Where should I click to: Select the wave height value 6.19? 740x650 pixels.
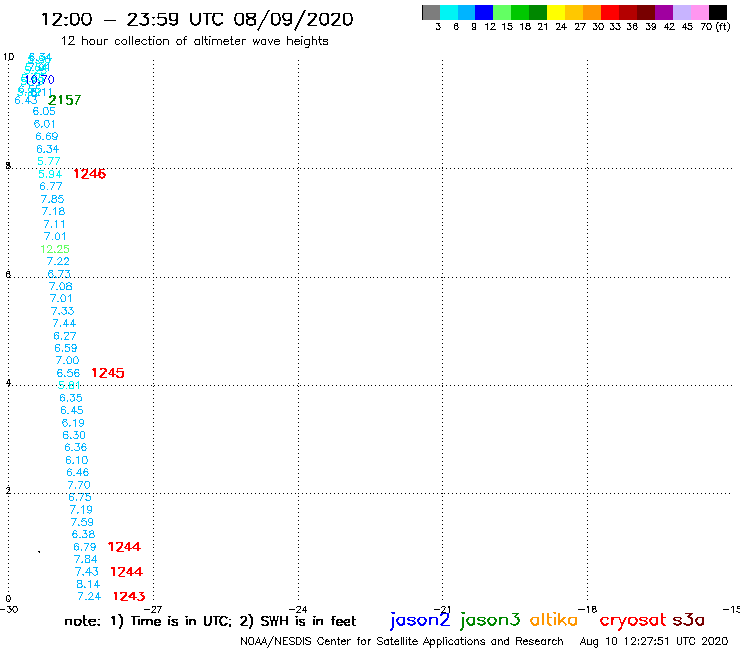[73, 423]
